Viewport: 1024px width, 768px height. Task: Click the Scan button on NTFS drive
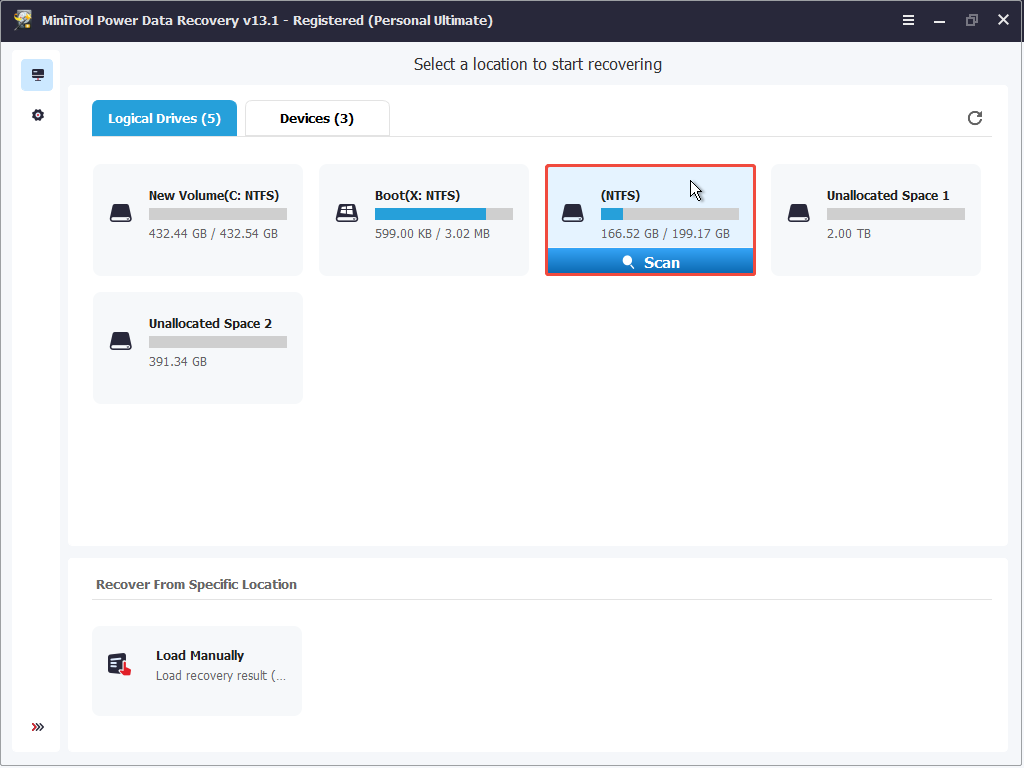650,262
